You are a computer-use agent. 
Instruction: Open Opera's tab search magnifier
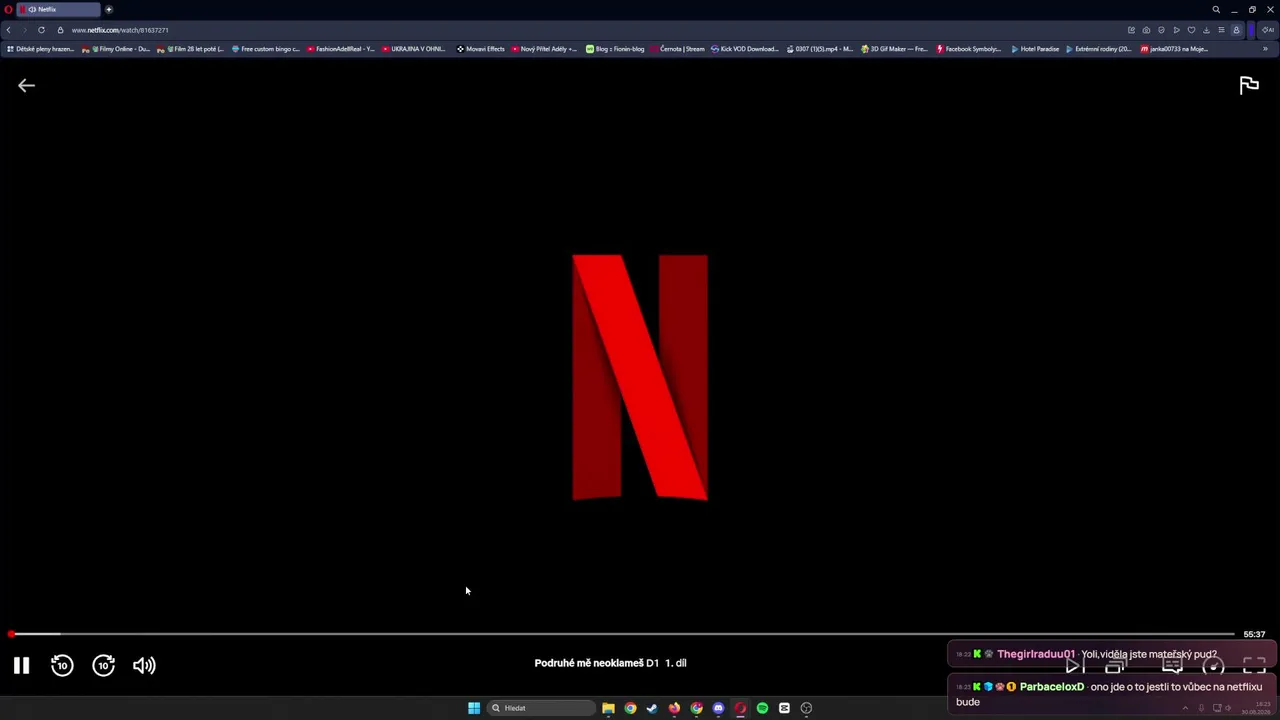tap(1216, 9)
